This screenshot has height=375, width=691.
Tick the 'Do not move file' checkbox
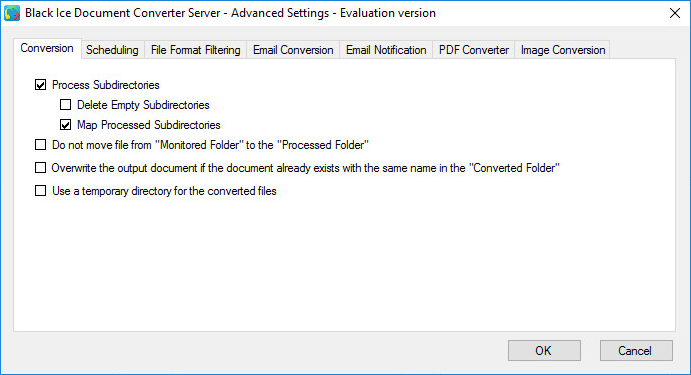(41, 145)
